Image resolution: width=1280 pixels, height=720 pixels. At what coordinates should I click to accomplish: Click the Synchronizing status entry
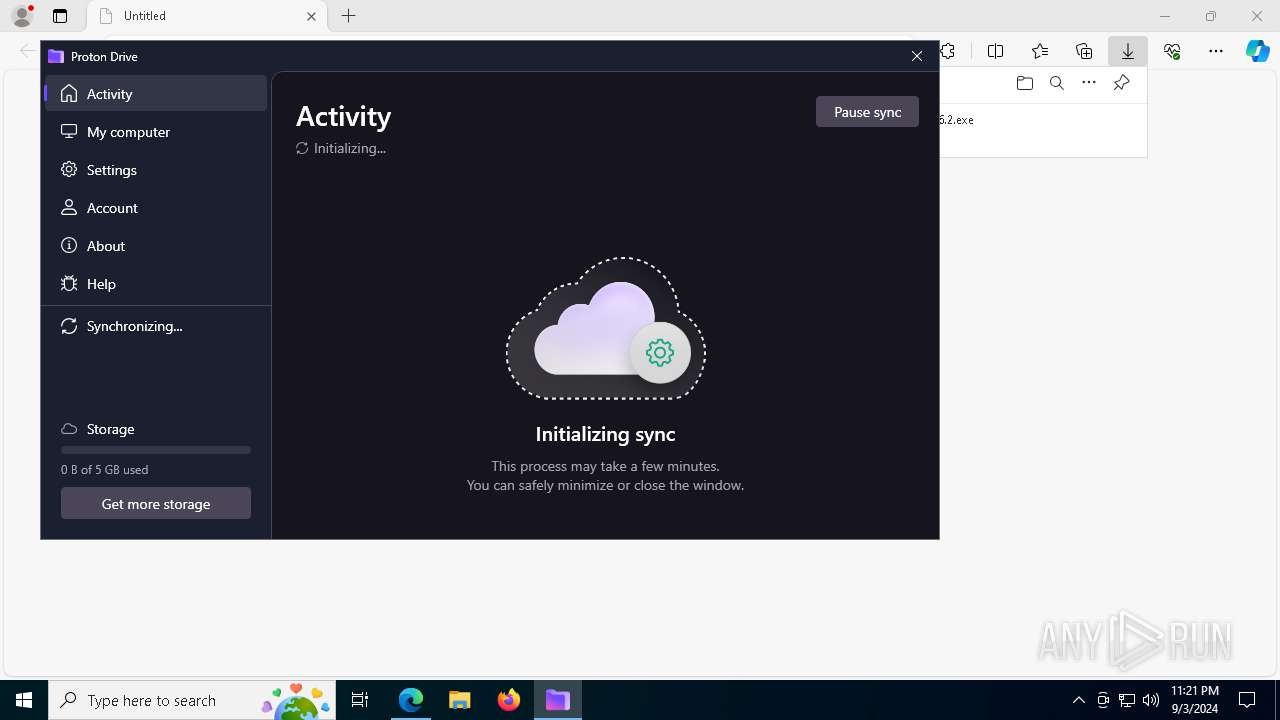tap(156, 326)
